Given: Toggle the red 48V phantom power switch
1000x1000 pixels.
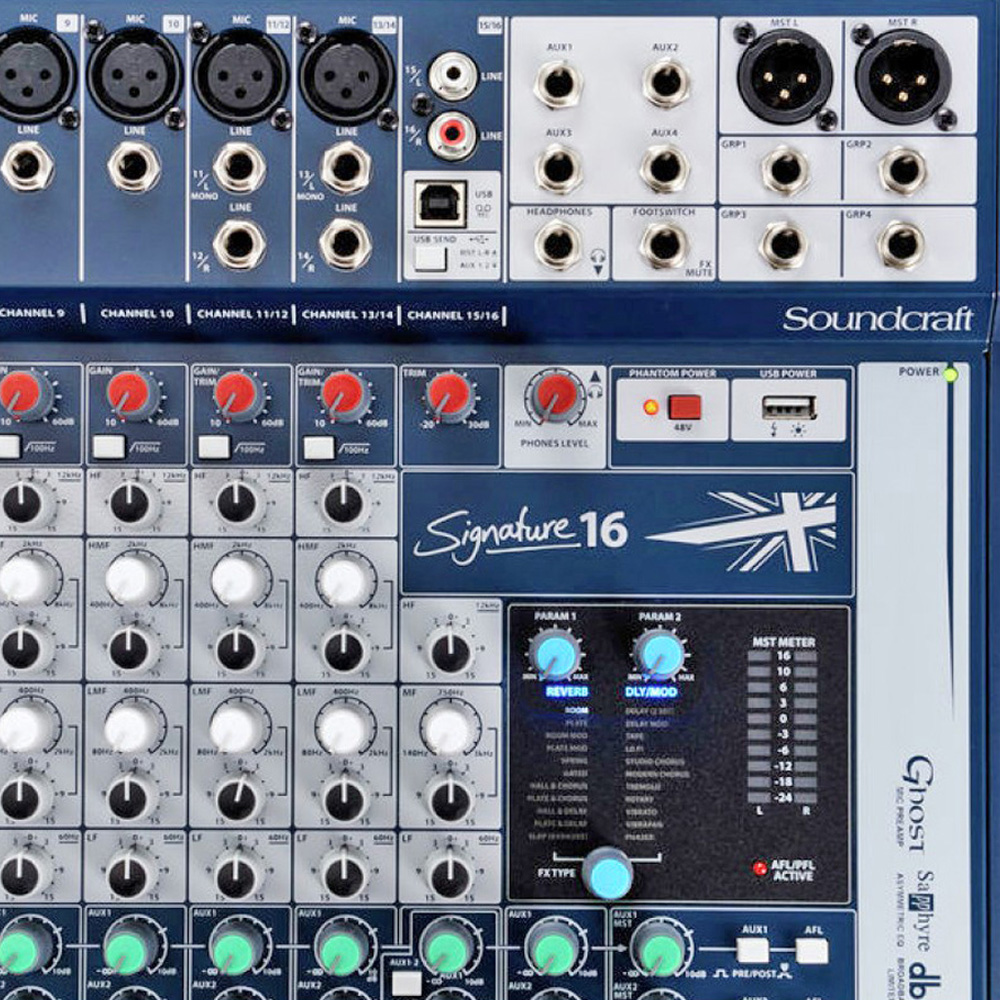Looking at the screenshot, I should (685, 407).
